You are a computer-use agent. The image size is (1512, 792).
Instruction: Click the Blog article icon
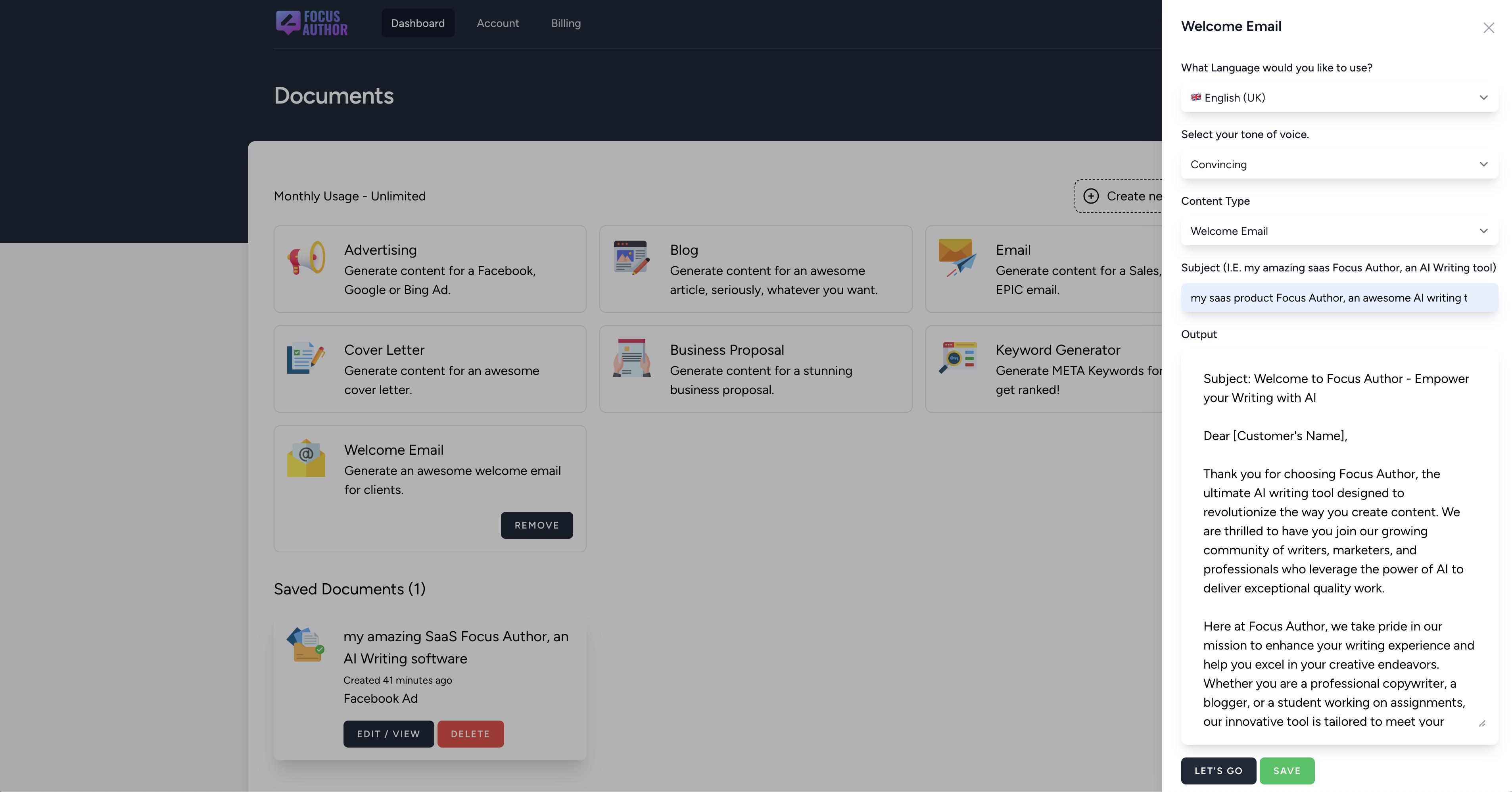coord(631,258)
